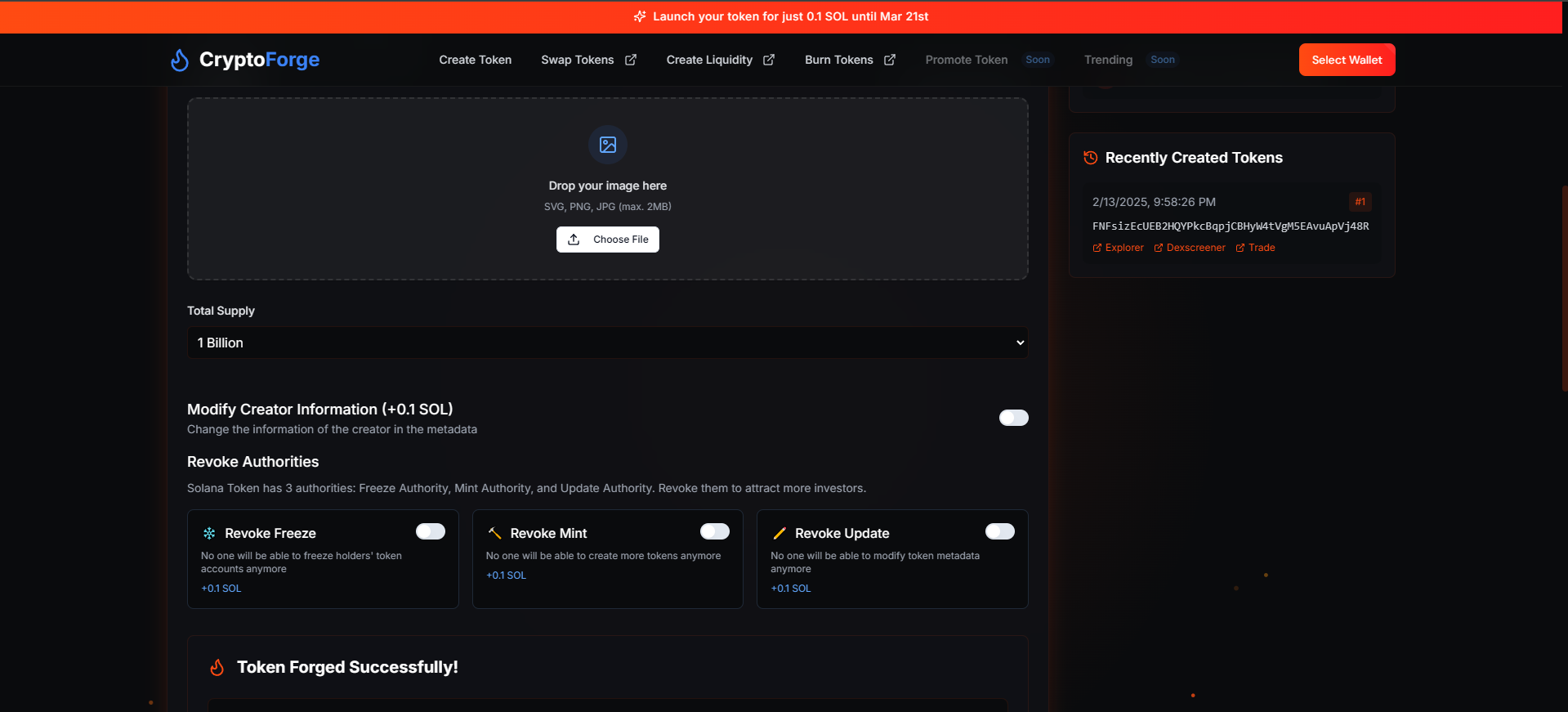Click the 'Revoke Authorities' heading
The height and width of the screenshot is (712, 1568).
(x=253, y=462)
